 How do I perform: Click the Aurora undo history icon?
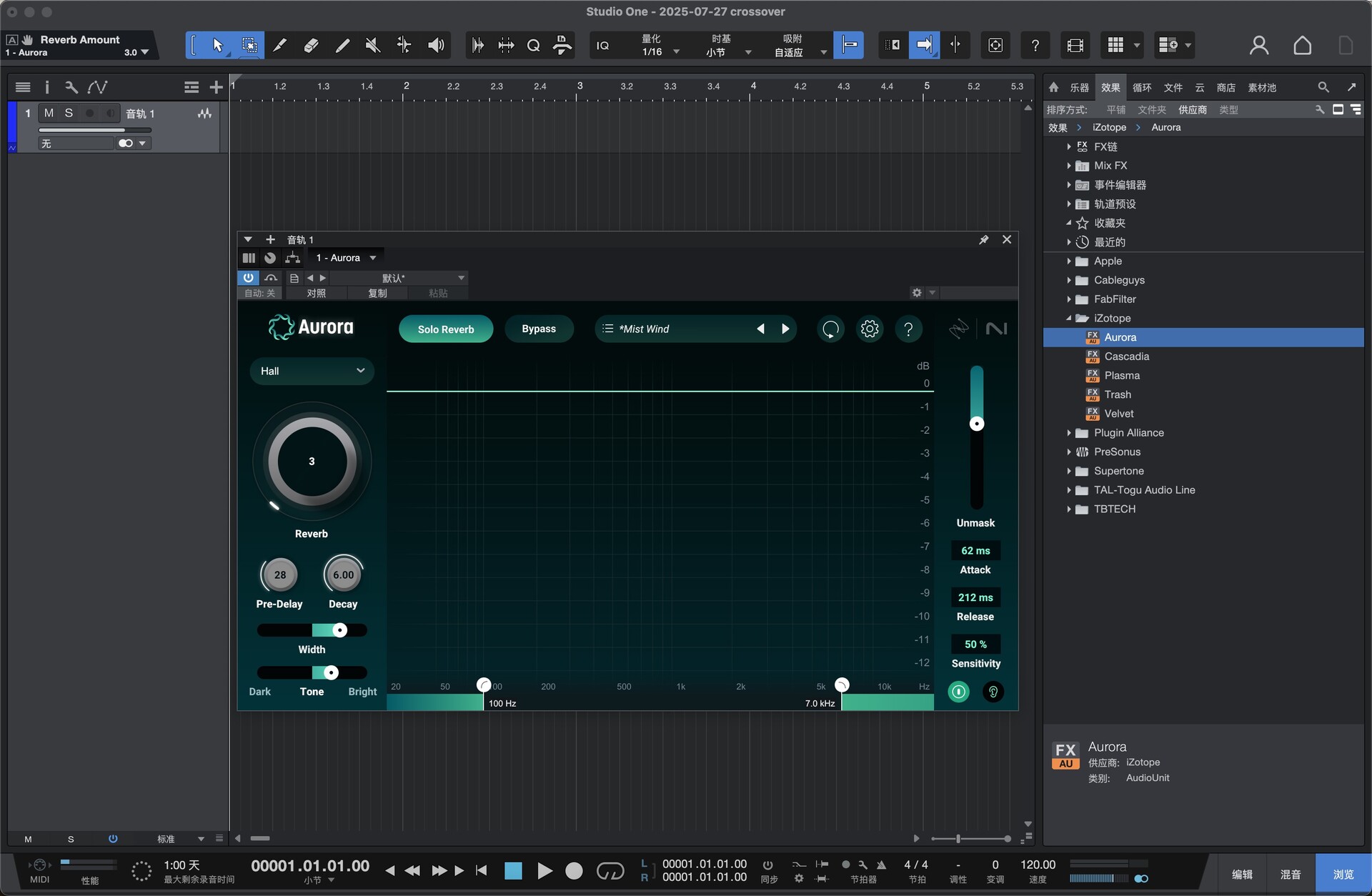click(830, 329)
